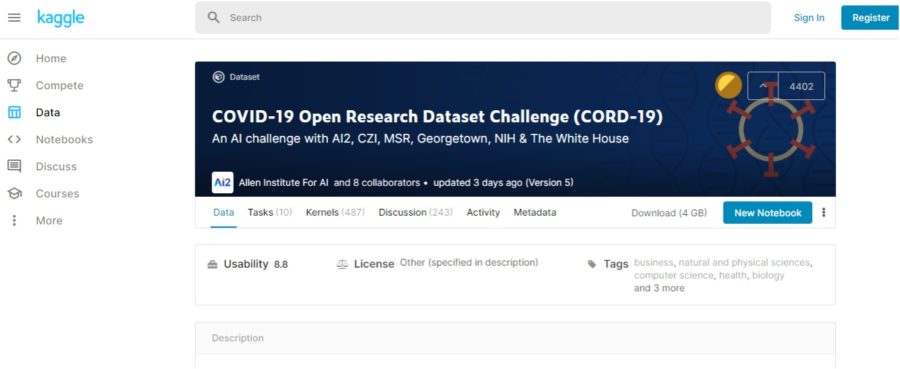Viewport: 900px width, 369px height.
Task: Click the Data table icon
Action: pos(14,112)
